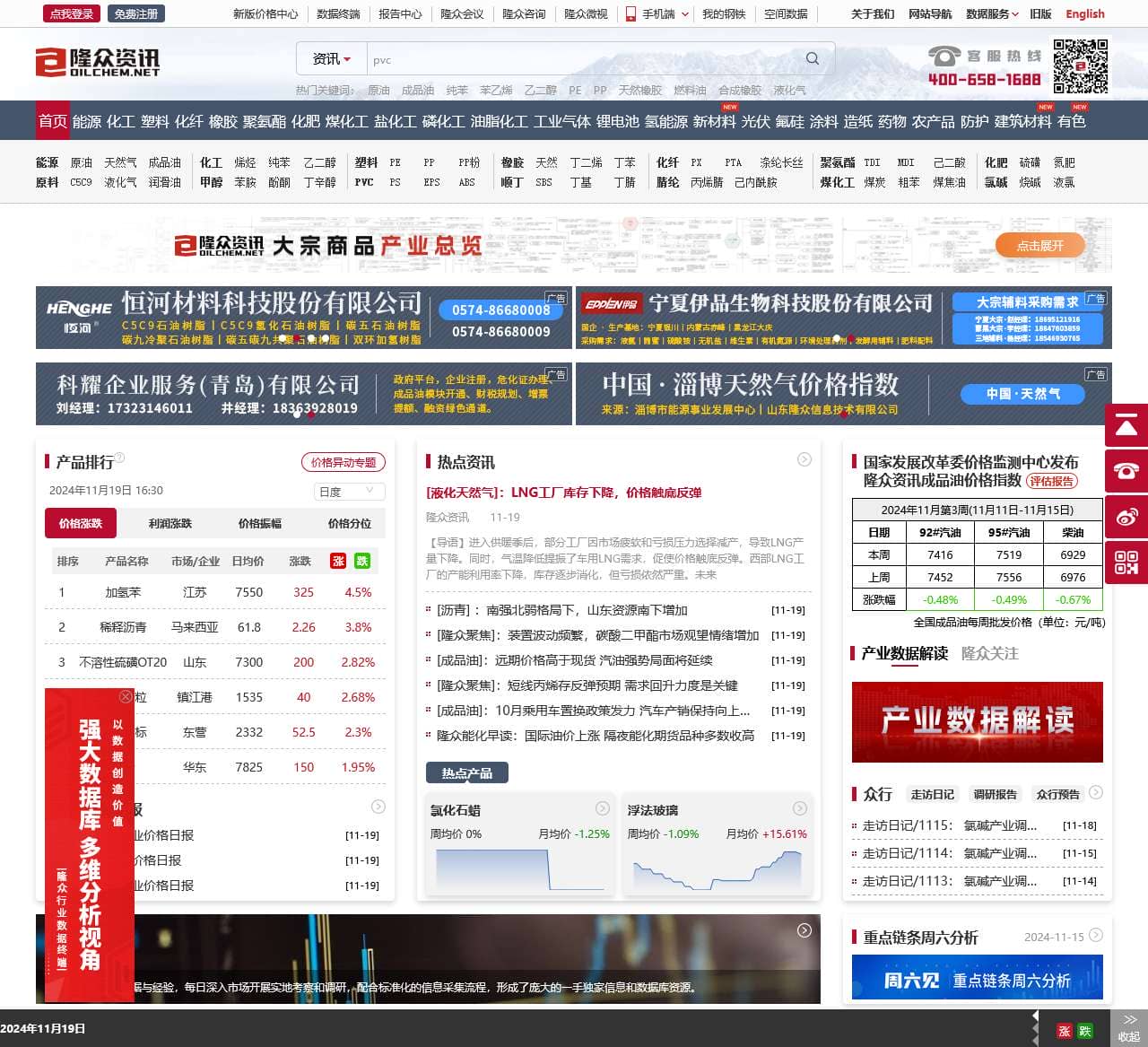This screenshot has height=1047, width=1148.
Task: Click the more arrow beside 热点资讯
Action: [804, 459]
